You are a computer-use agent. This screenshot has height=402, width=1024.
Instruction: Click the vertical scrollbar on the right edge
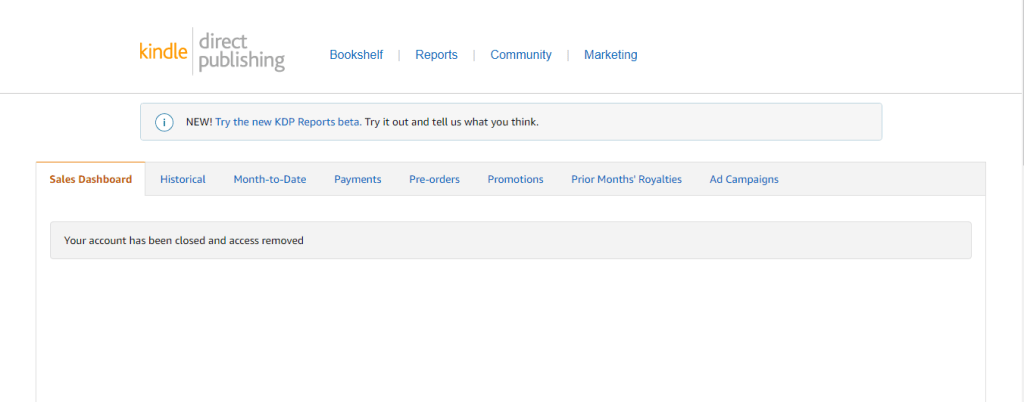pyautogui.click(x=1019, y=80)
